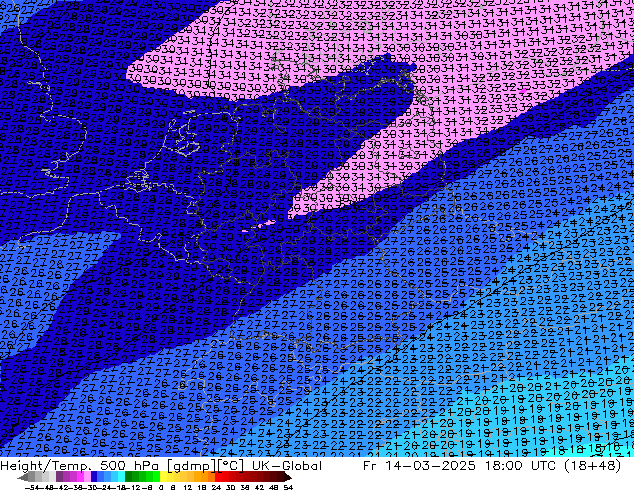The height and width of the screenshot is (490, 634).
Task: Click the '(18+48)' forecast offset text
Action: 591,466
